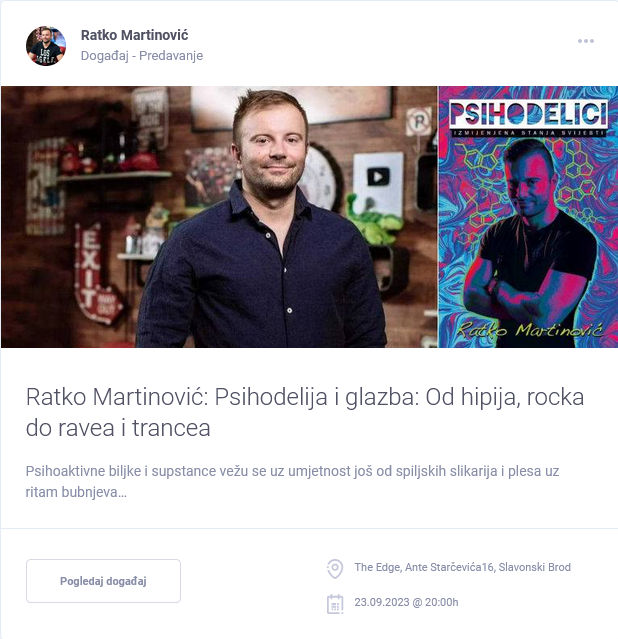618x639 pixels.
Task: Click The Edge, Slavonski Brod venue address
Action: pyautogui.click(x=462, y=567)
